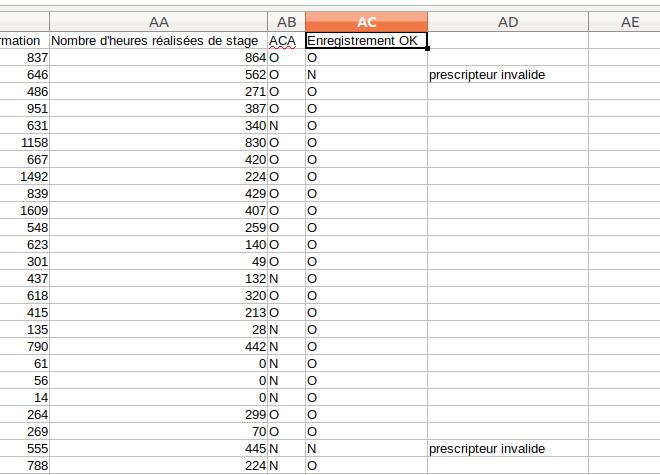Select the ACA cell next to 340

point(286,126)
